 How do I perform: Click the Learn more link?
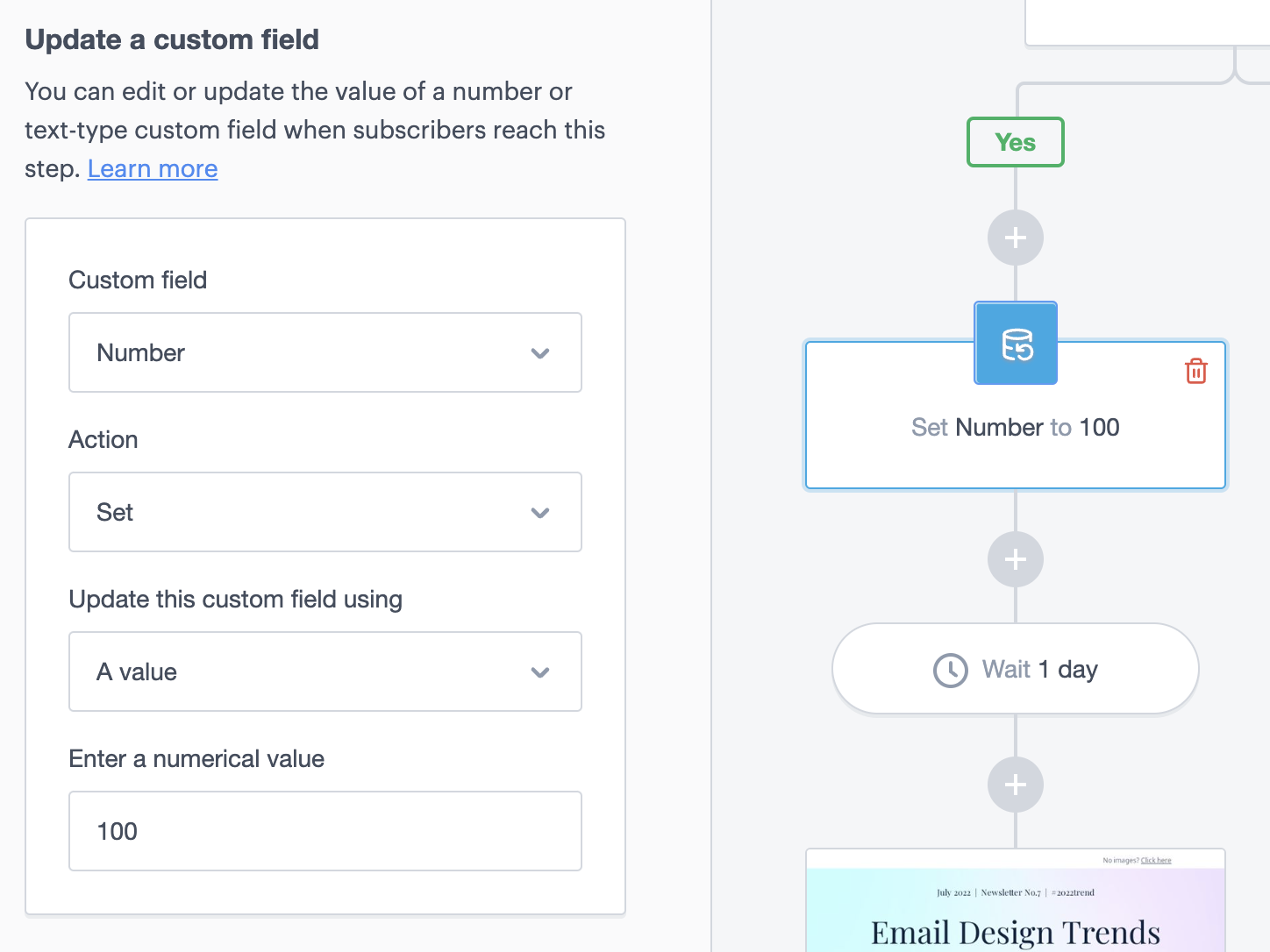coord(153,168)
